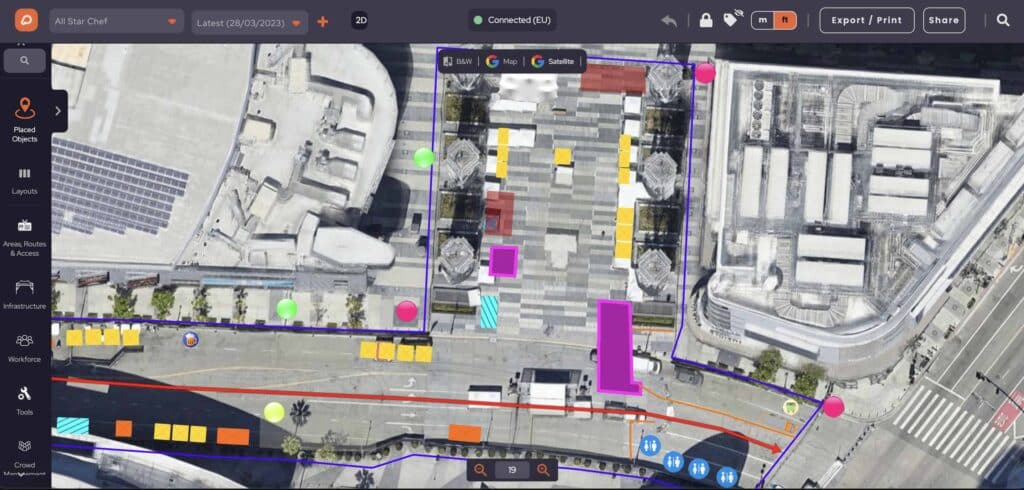Switch map layer to Satellite
1024x490 pixels.
point(553,62)
